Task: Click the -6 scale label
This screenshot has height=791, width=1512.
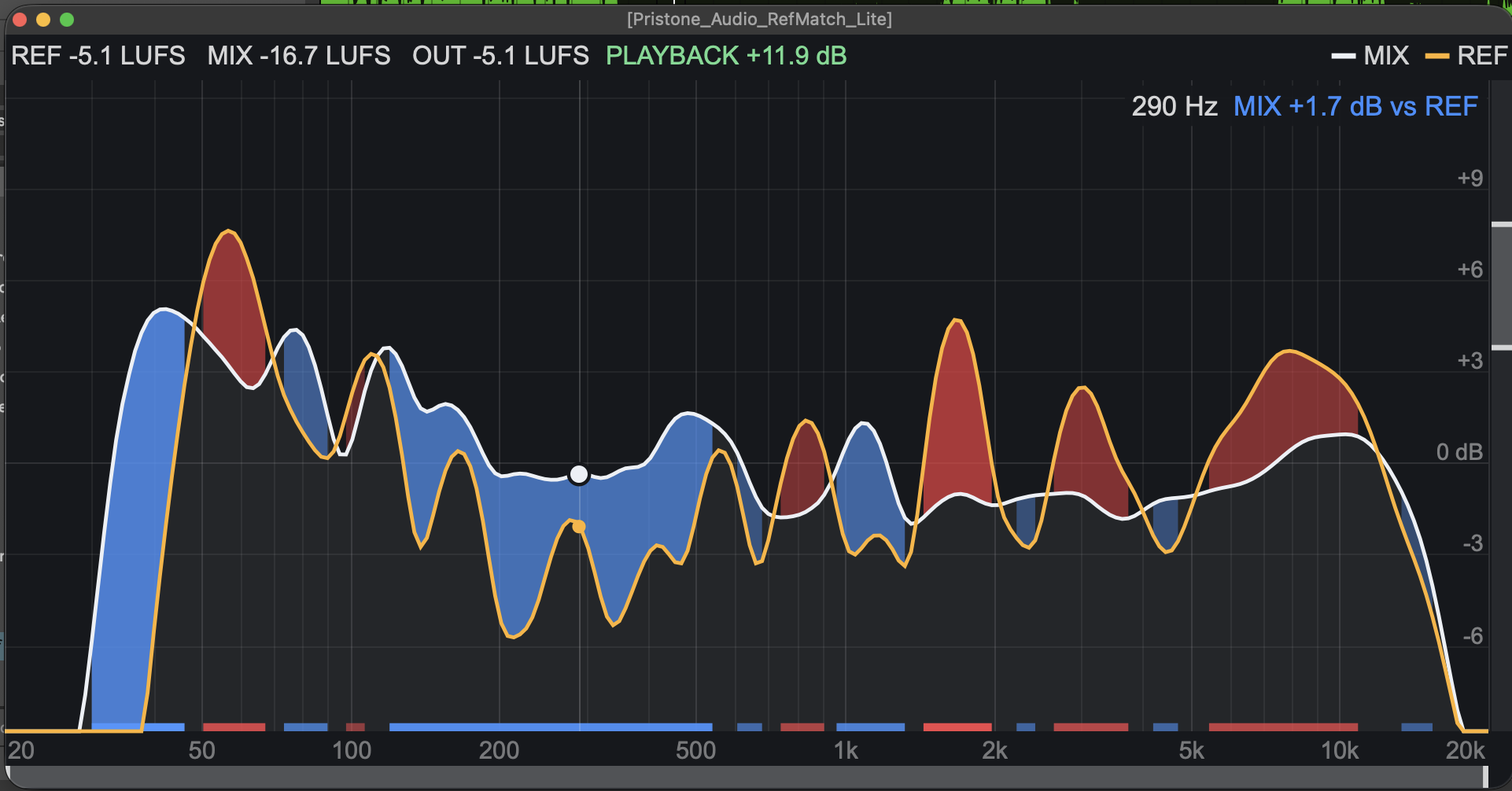Action: pyautogui.click(x=1472, y=635)
